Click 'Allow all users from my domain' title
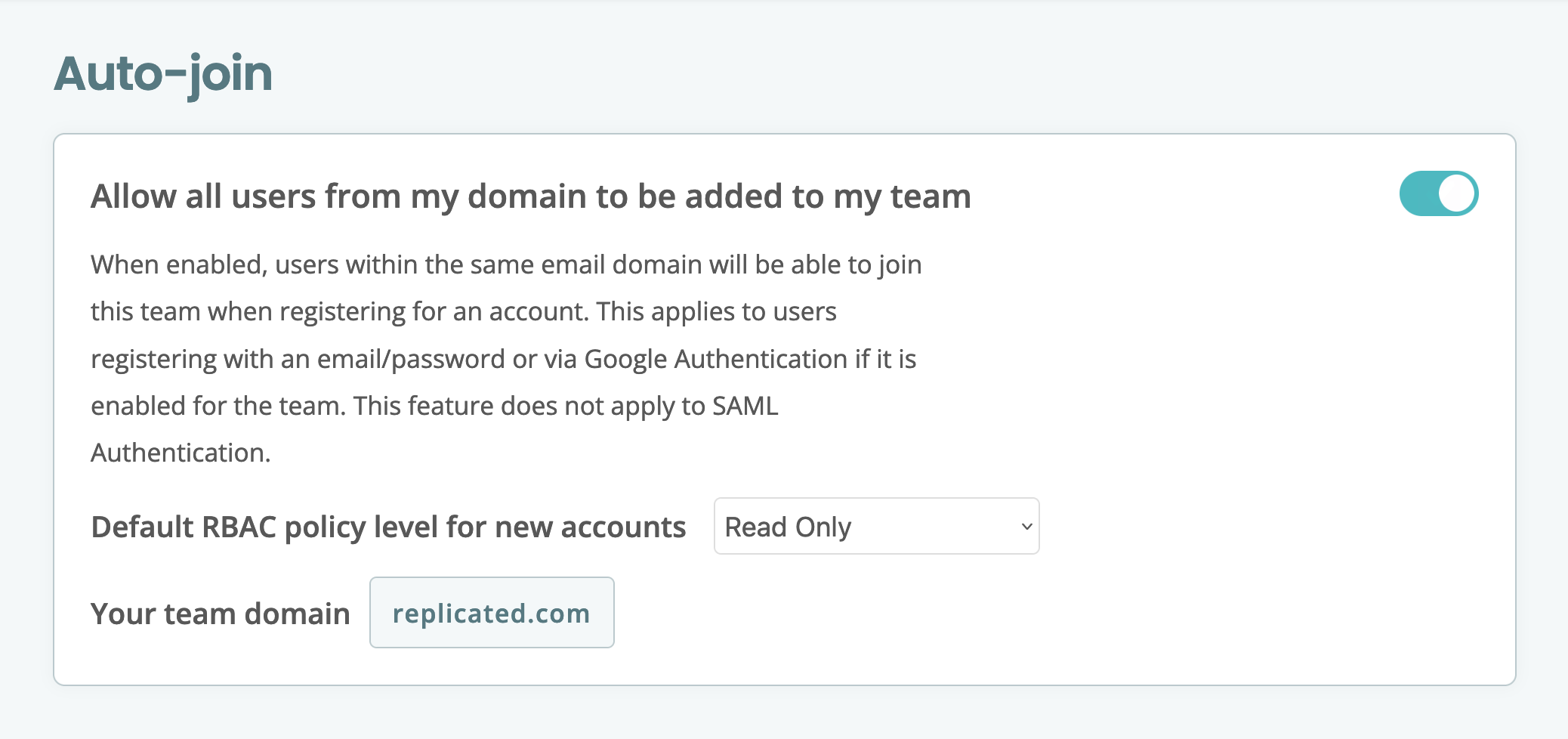Image resolution: width=1568 pixels, height=739 pixels. (x=531, y=195)
